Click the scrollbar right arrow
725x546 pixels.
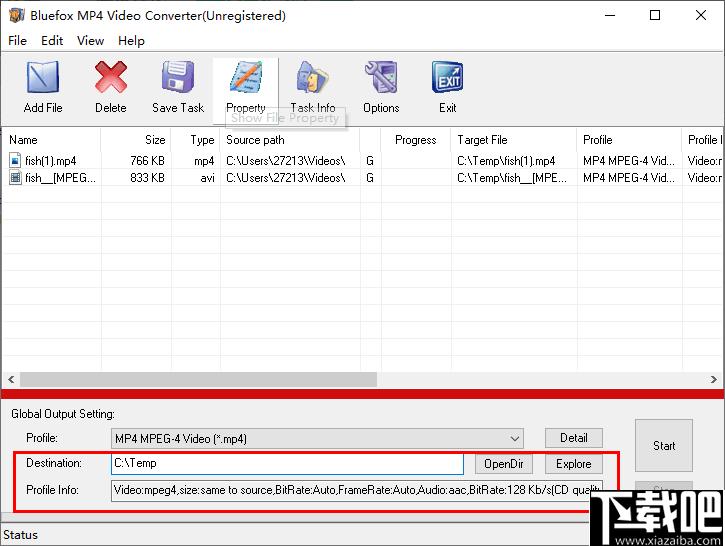[713, 380]
